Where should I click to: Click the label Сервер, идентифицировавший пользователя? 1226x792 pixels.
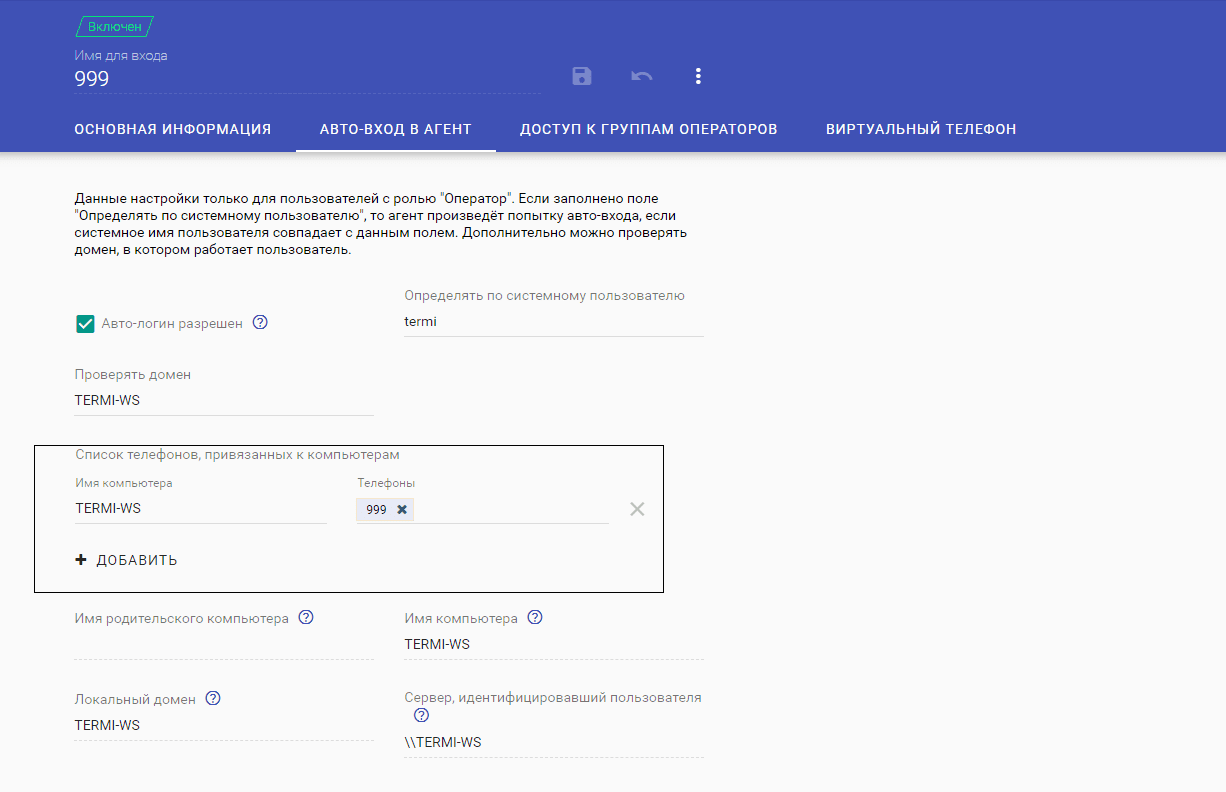coord(553,697)
